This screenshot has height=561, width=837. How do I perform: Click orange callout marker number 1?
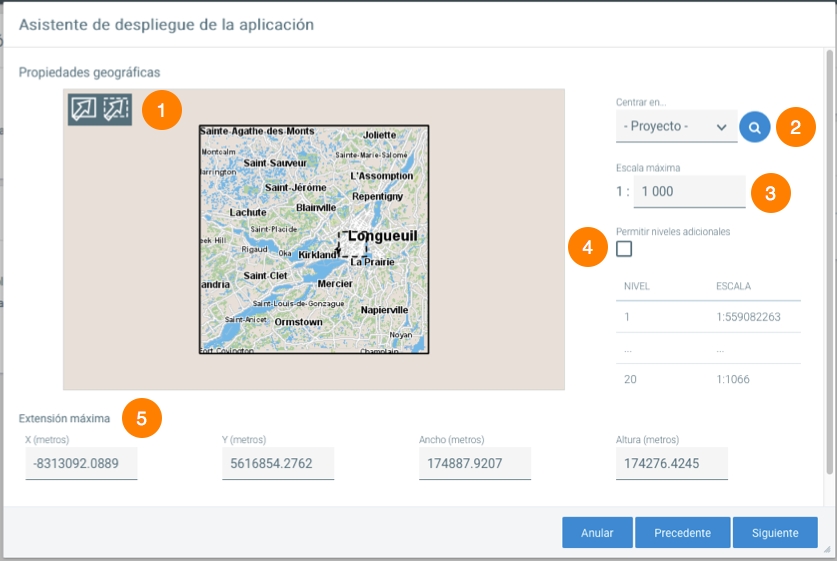(162, 110)
